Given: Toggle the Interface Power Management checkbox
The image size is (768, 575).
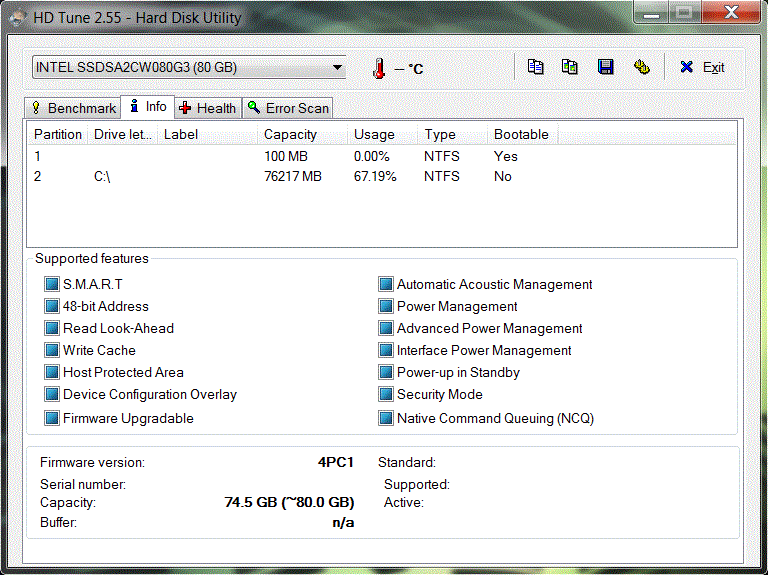Looking at the screenshot, I should [x=385, y=350].
